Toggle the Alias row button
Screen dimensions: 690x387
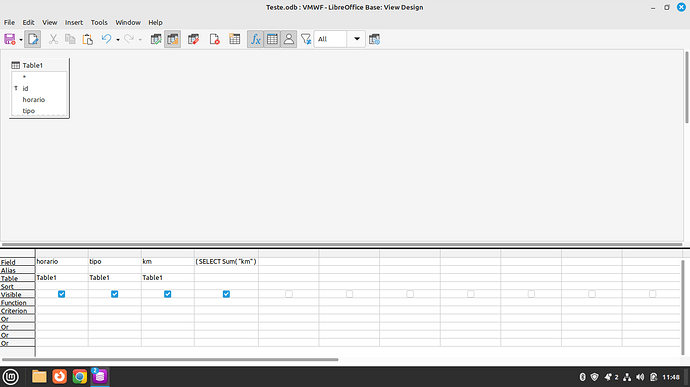click(x=289, y=39)
